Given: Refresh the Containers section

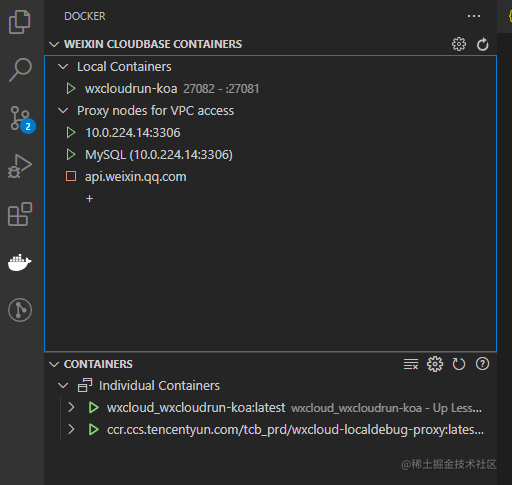Looking at the screenshot, I should pos(459,364).
